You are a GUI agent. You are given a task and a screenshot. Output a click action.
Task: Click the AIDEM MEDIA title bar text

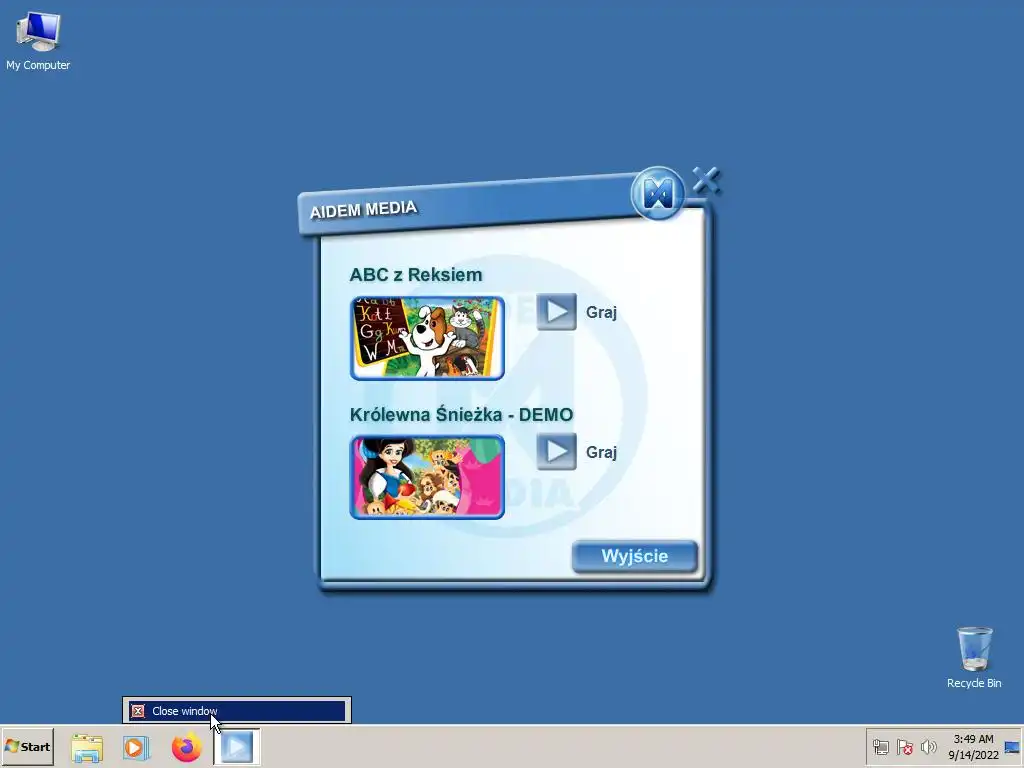(363, 210)
